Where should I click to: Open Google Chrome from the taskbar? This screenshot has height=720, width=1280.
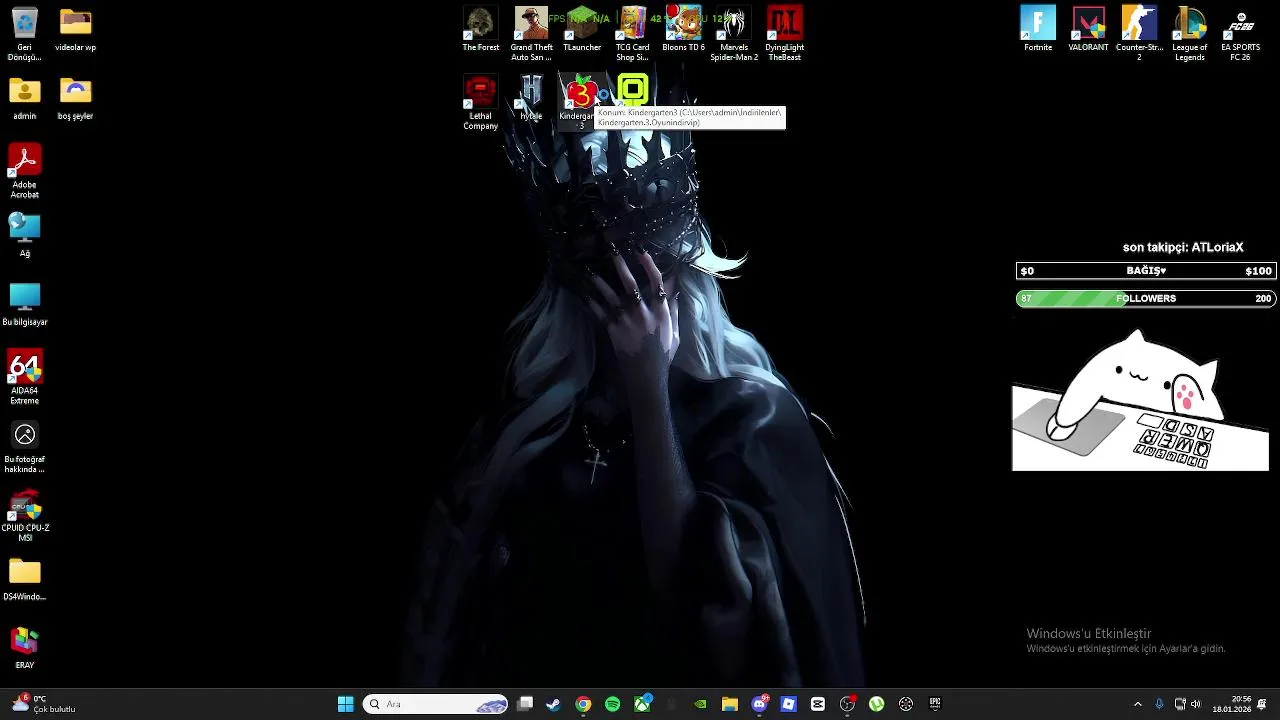[583, 704]
